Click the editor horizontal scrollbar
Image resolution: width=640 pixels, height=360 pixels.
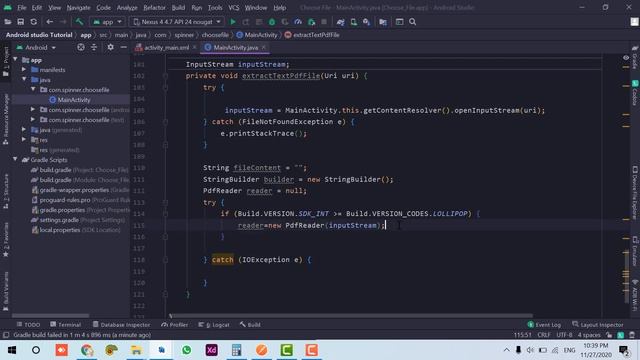coord(351,316)
